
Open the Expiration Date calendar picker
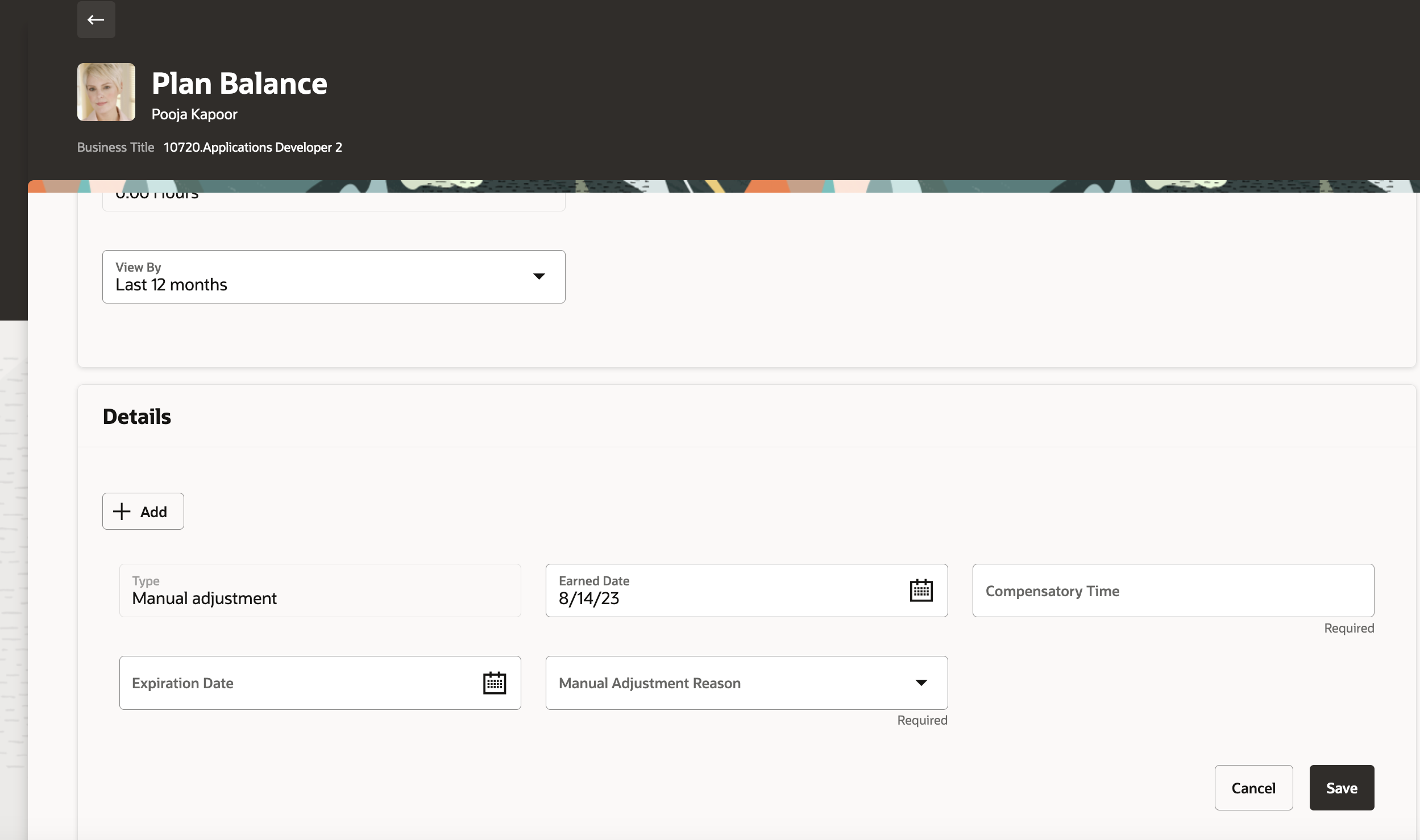point(494,683)
